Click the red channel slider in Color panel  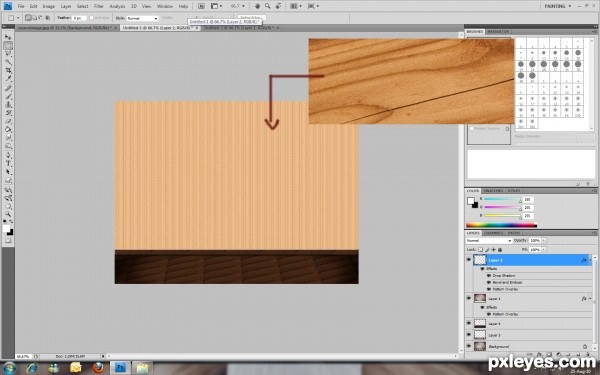point(502,199)
